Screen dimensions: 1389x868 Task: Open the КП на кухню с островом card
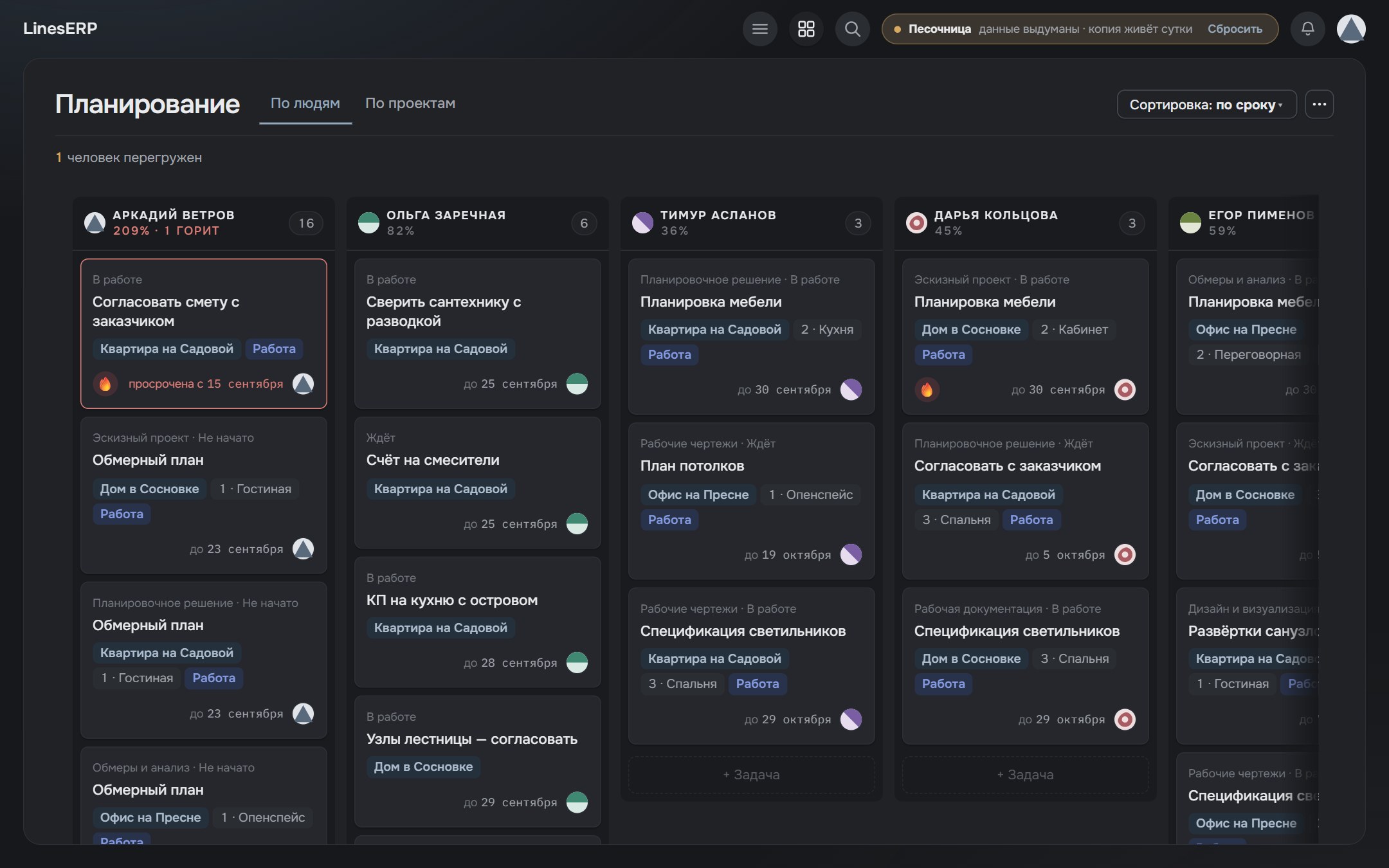(x=478, y=622)
